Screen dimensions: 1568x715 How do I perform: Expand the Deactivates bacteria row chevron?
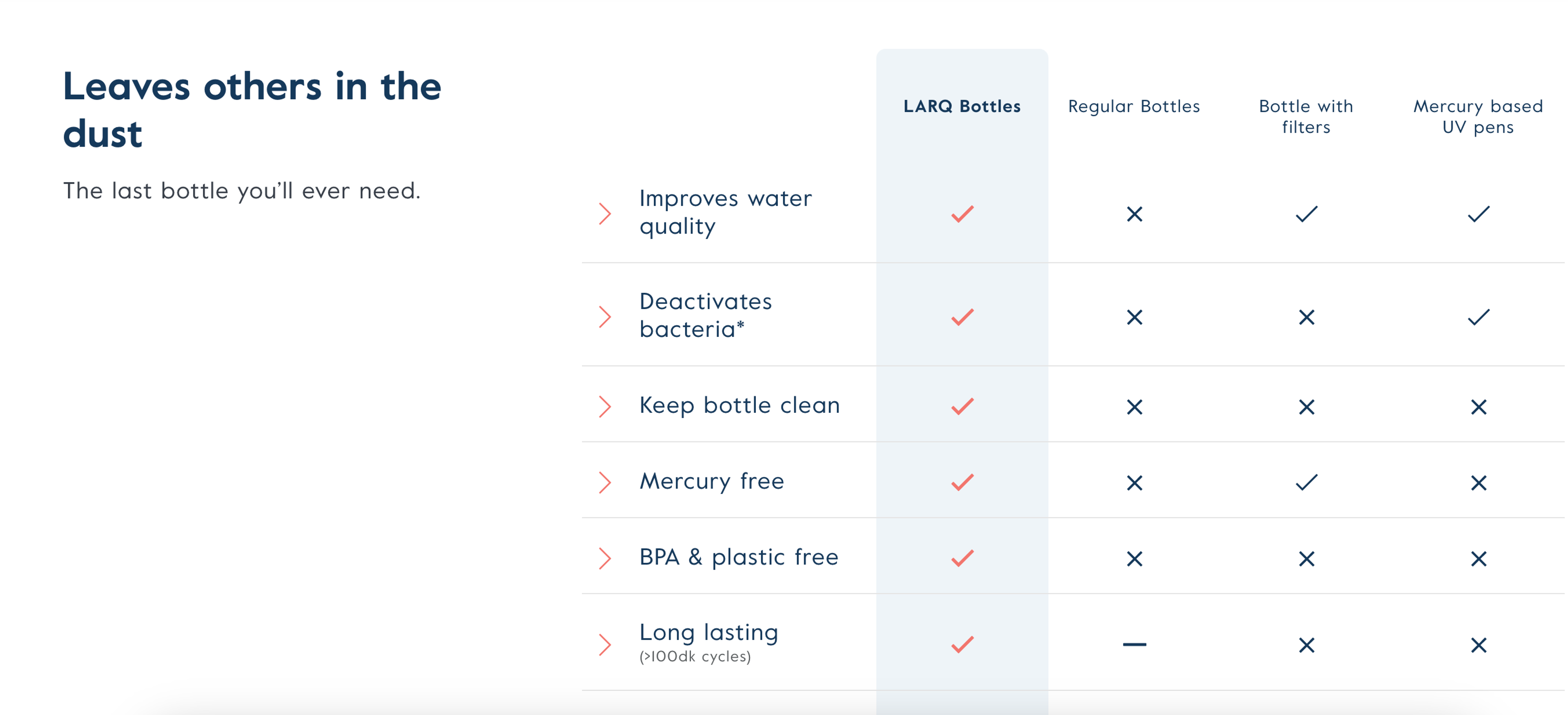604,316
